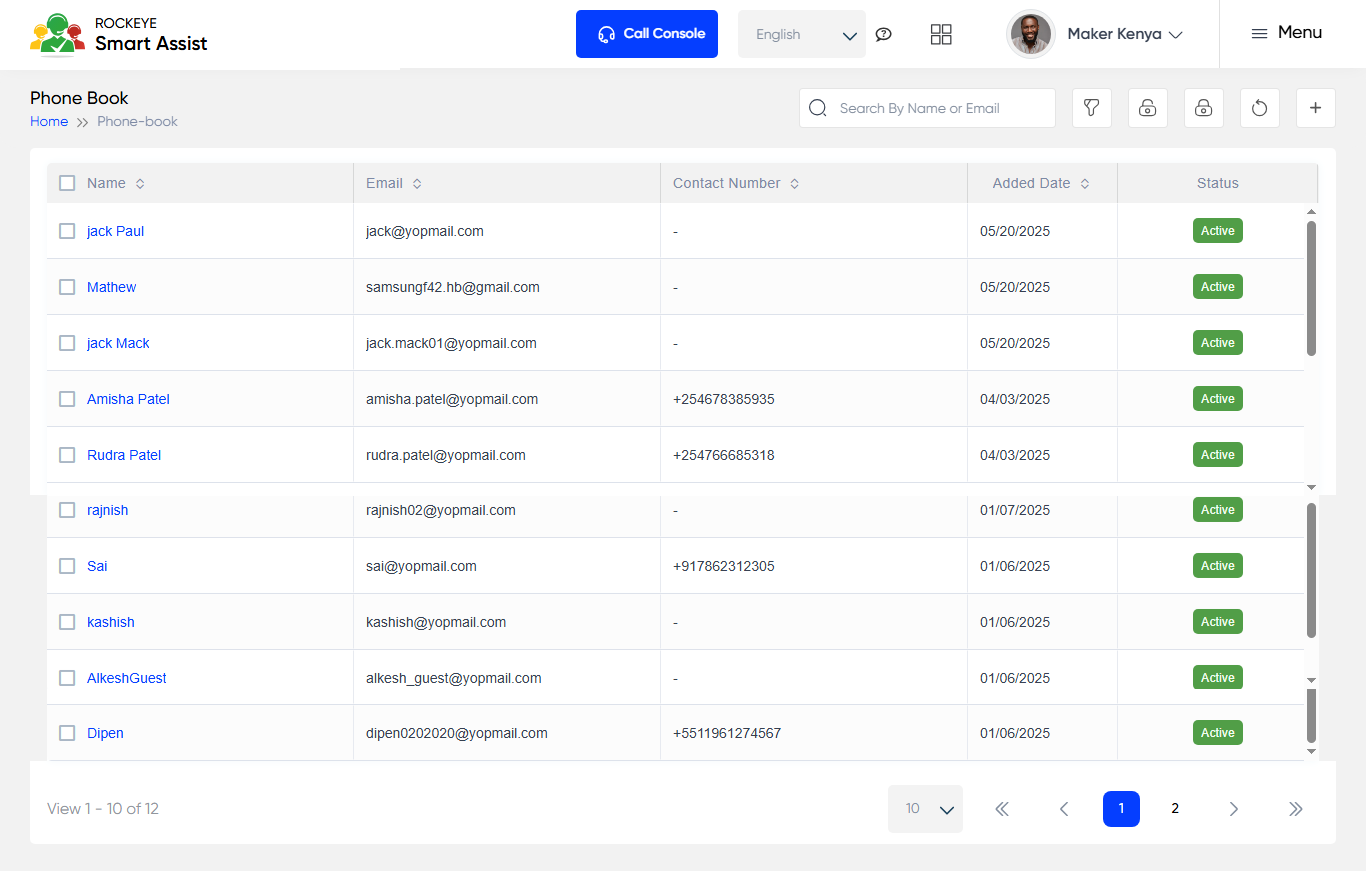
Task: Tick the select-all checkbox in header
Action: click(67, 183)
